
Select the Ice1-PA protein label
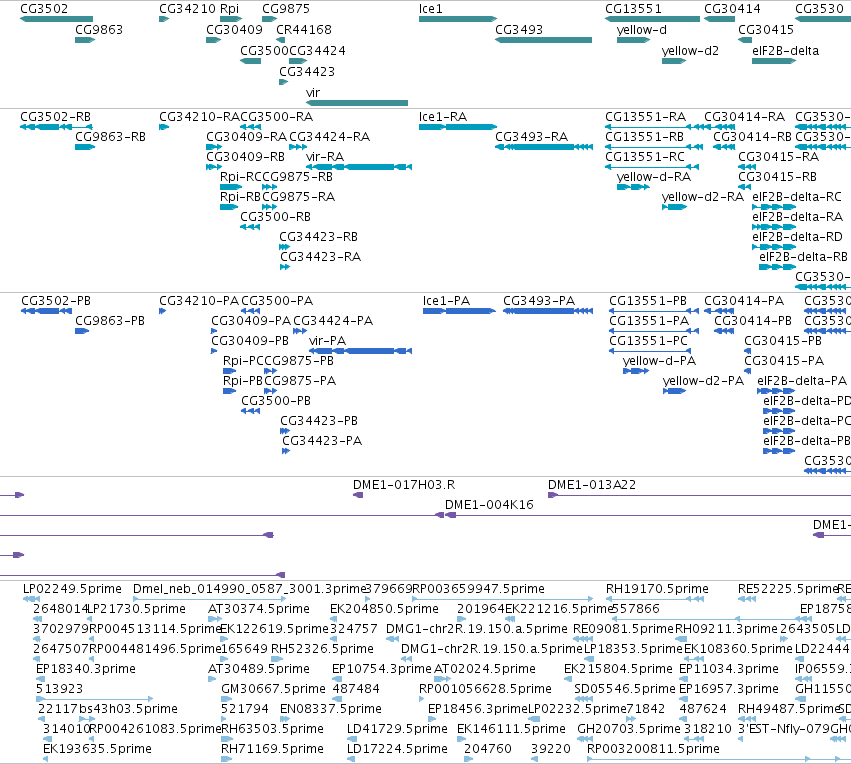(446, 301)
